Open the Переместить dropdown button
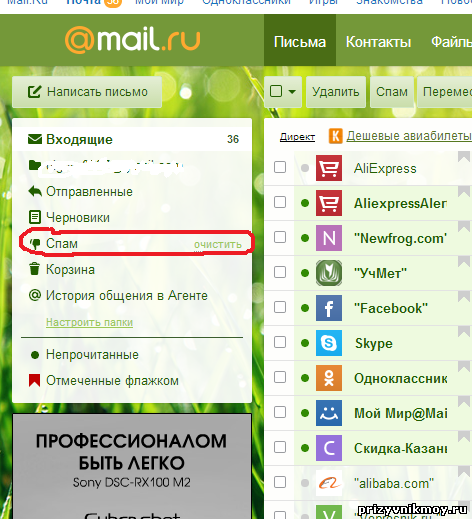 pos(445,92)
